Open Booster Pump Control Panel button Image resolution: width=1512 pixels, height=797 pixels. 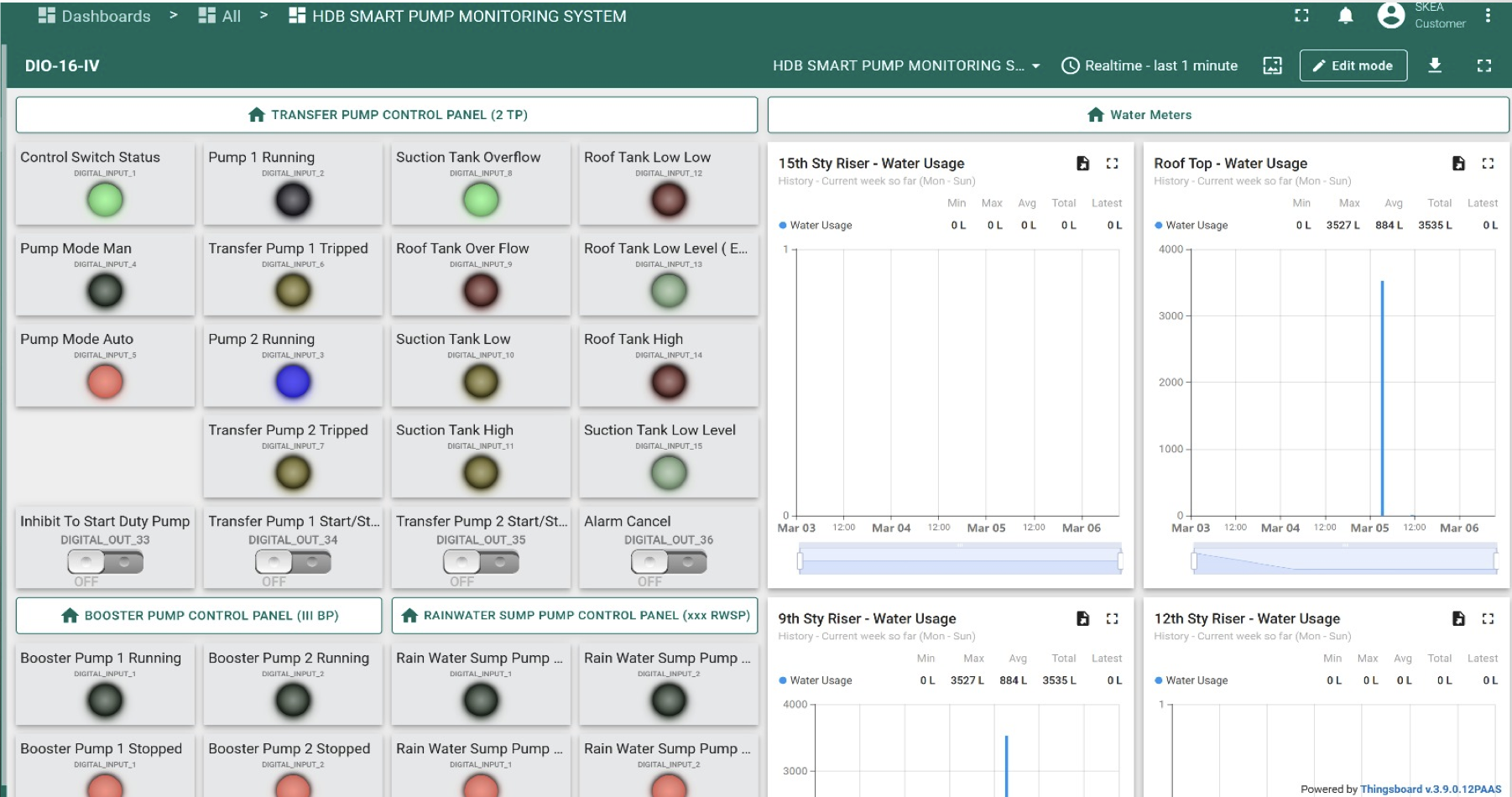[x=199, y=615]
